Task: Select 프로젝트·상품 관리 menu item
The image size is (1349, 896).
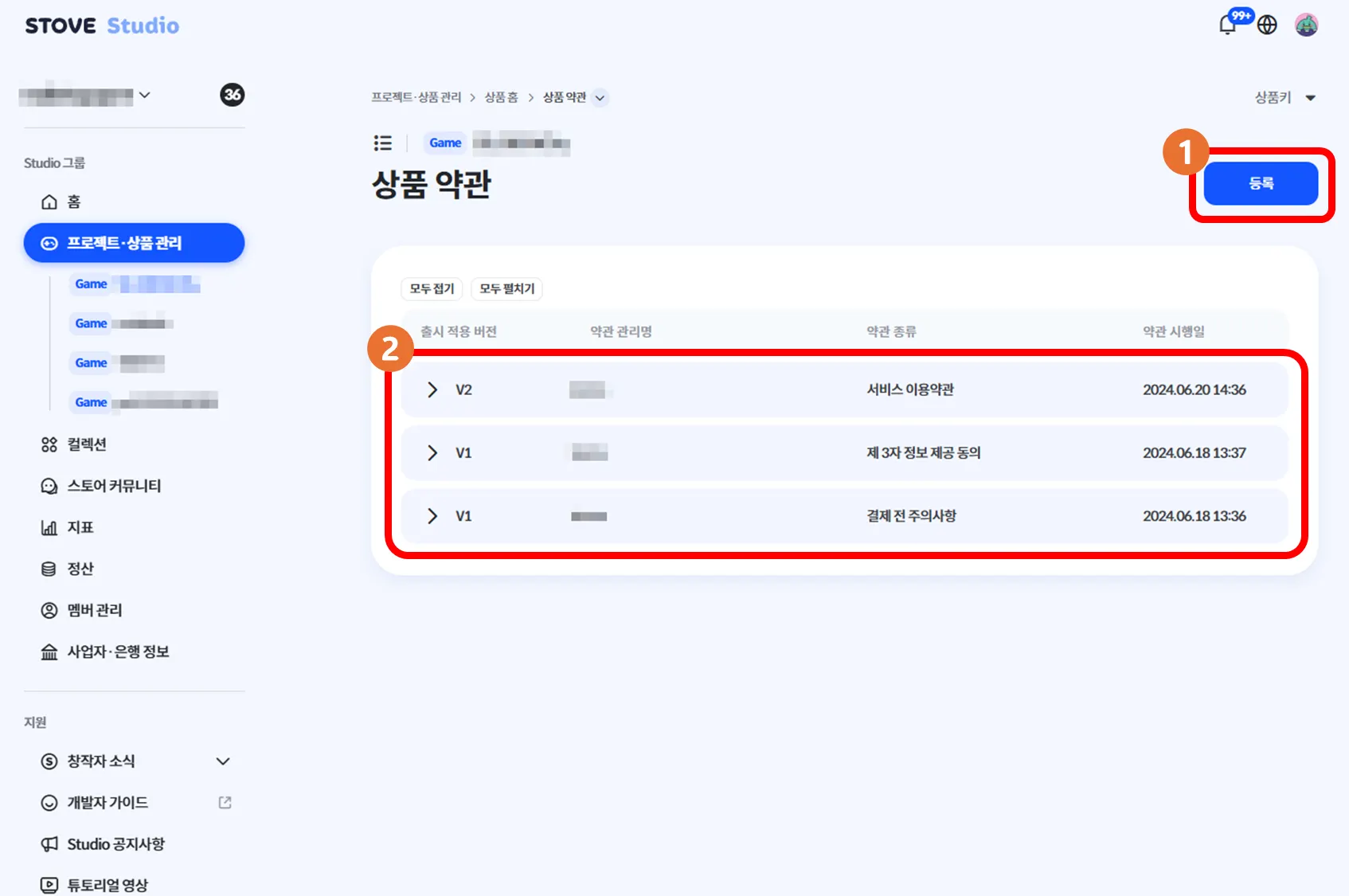Action: tap(134, 243)
